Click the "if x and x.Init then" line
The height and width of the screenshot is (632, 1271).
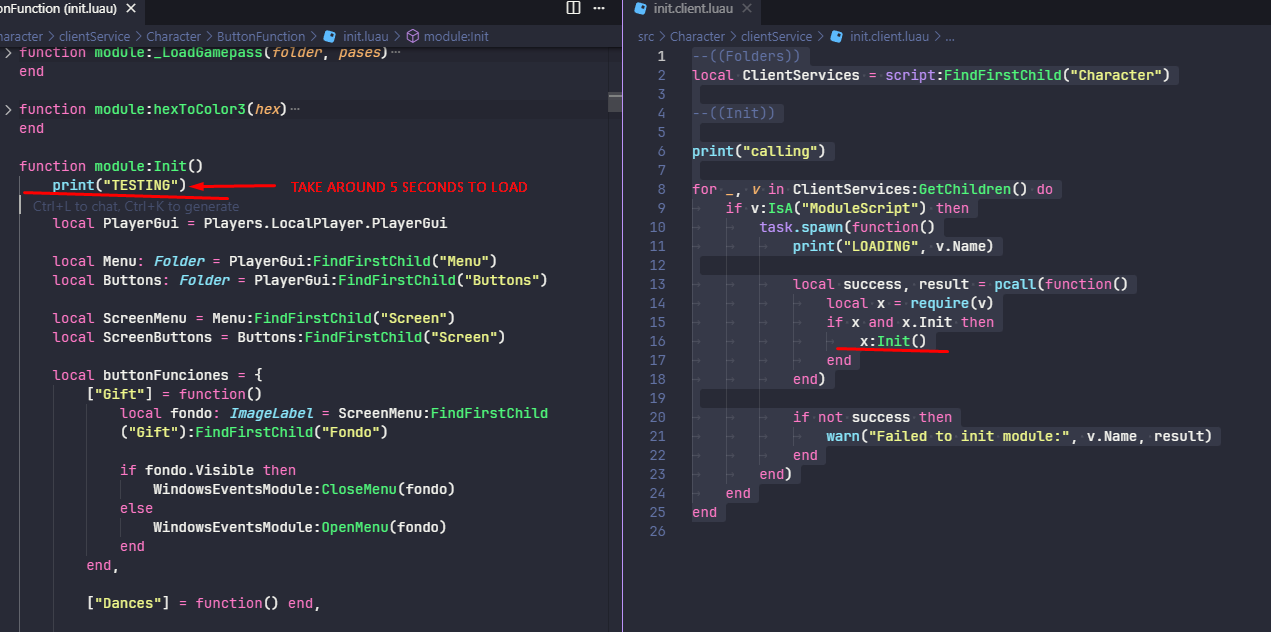(910, 322)
